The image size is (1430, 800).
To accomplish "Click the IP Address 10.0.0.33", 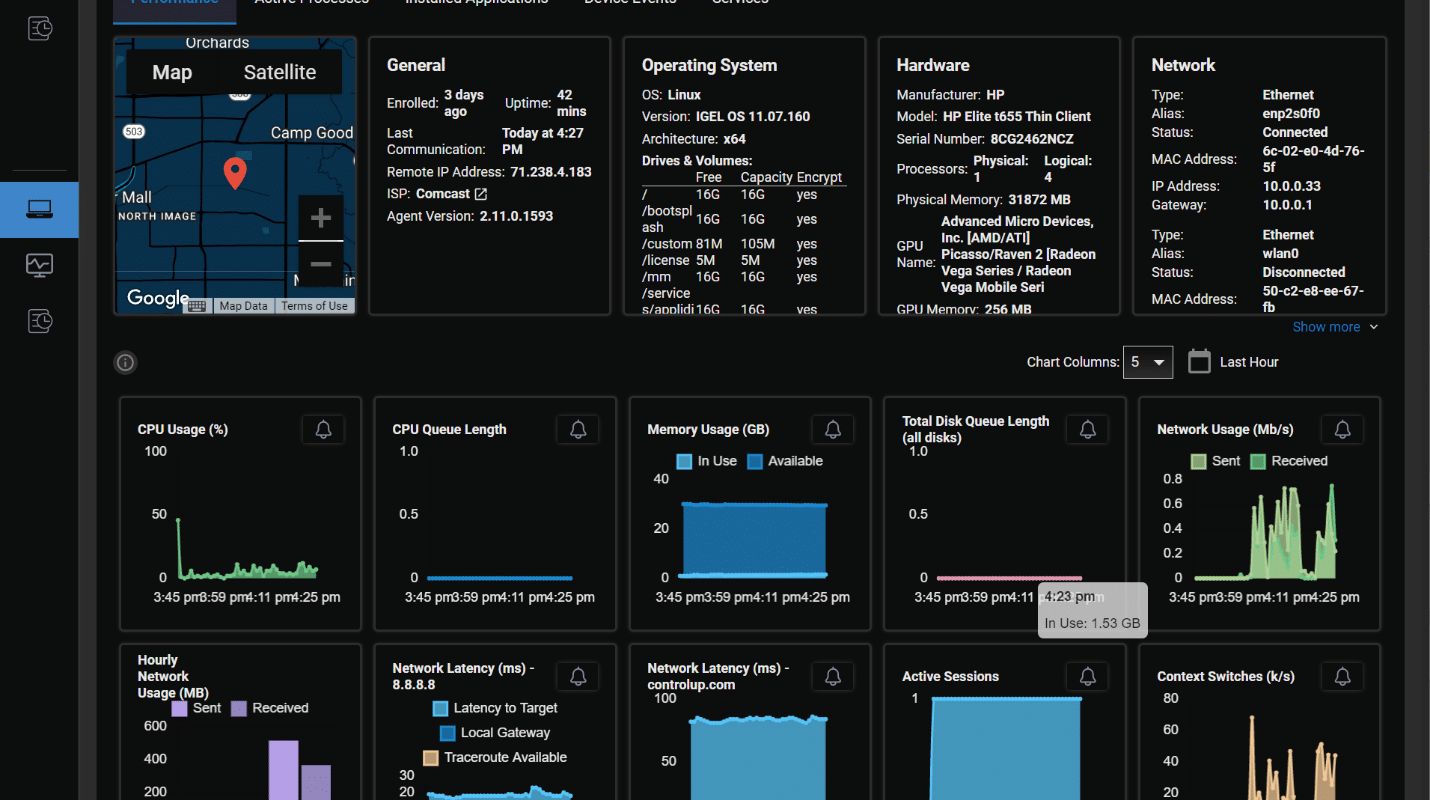I will 1291,186.
